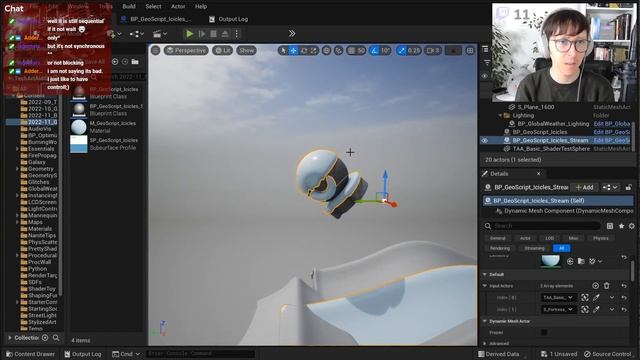This screenshot has width=640, height=360.
Task: Browse to material asset folder icon
Action: (x=581, y=261)
